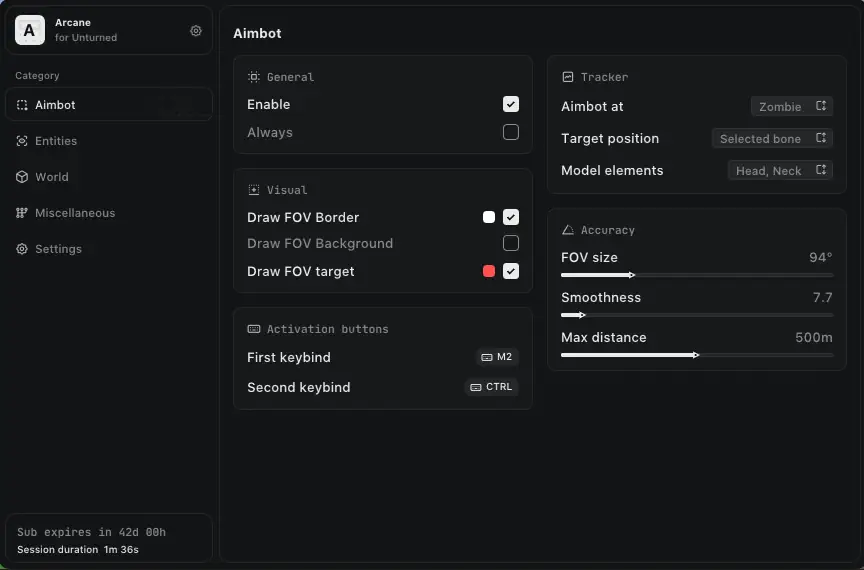Screen dimensions: 864x570
Task: Click the "Category" sidebar label
Action: (37, 76)
